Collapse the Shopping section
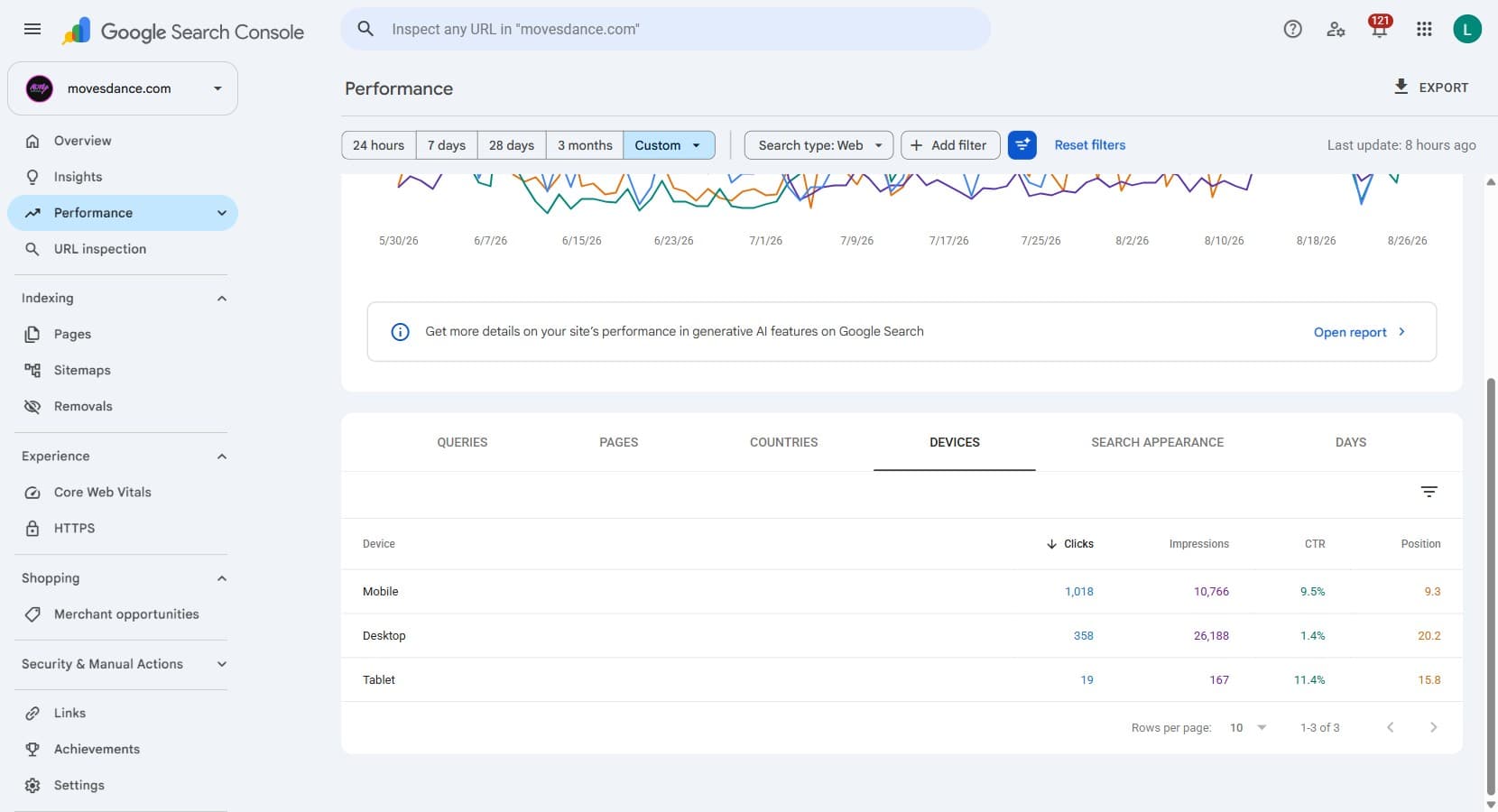1498x812 pixels. (222, 578)
